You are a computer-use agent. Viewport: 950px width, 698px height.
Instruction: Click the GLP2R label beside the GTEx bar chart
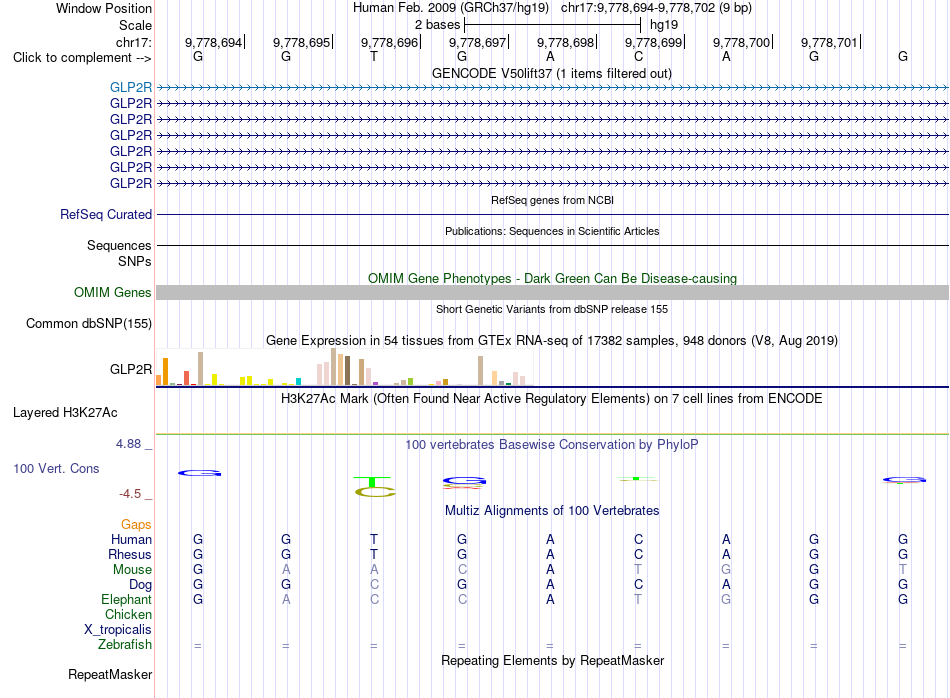point(131,369)
